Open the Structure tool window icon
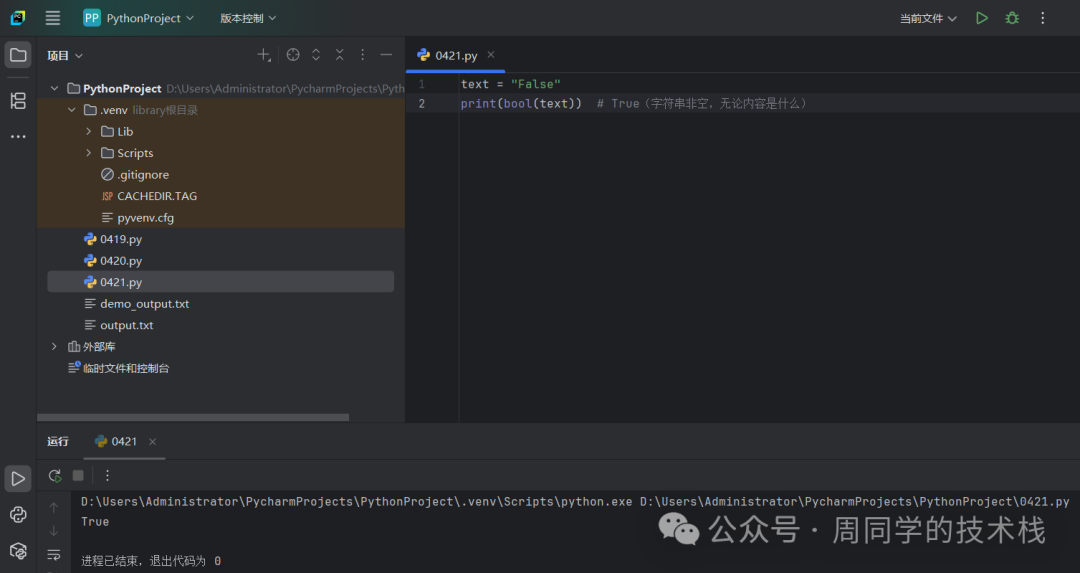This screenshot has height=573, width=1080. 18,101
